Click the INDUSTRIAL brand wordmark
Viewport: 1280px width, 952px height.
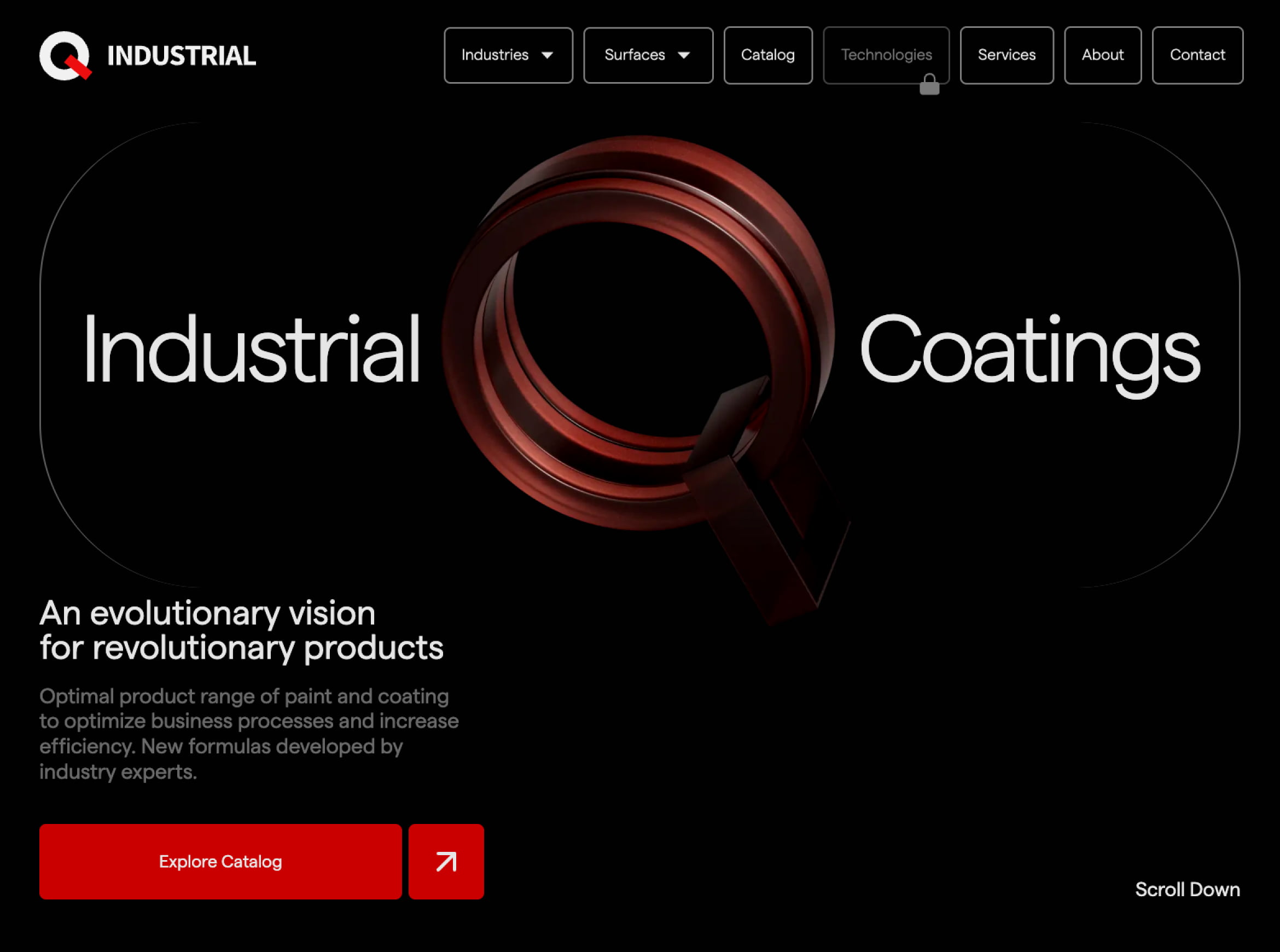point(182,56)
